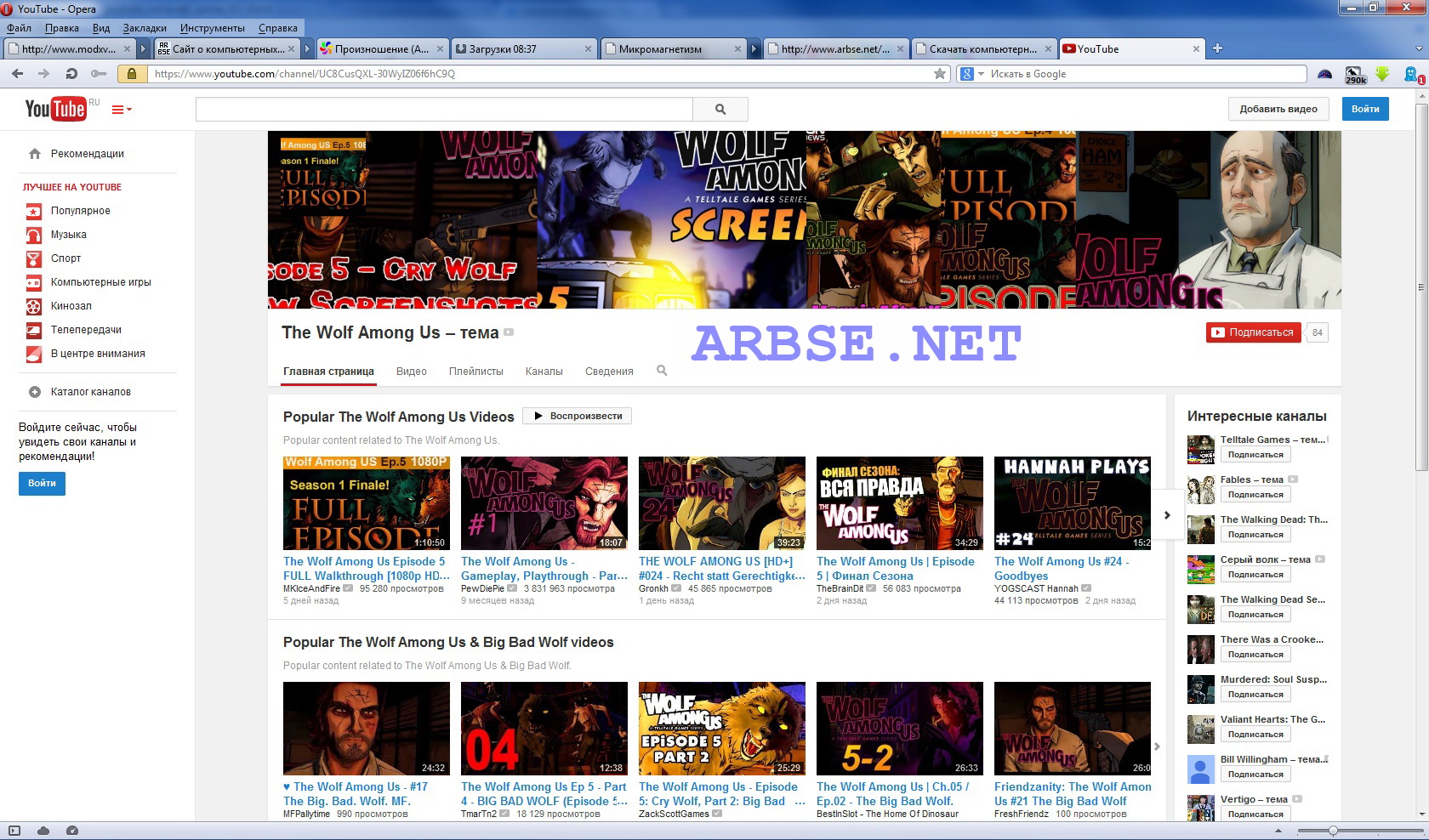The height and width of the screenshot is (840, 1429).
Task: Expand tab stack arrow after Сайт о компьютерных tab
Action: (x=305, y=49)
